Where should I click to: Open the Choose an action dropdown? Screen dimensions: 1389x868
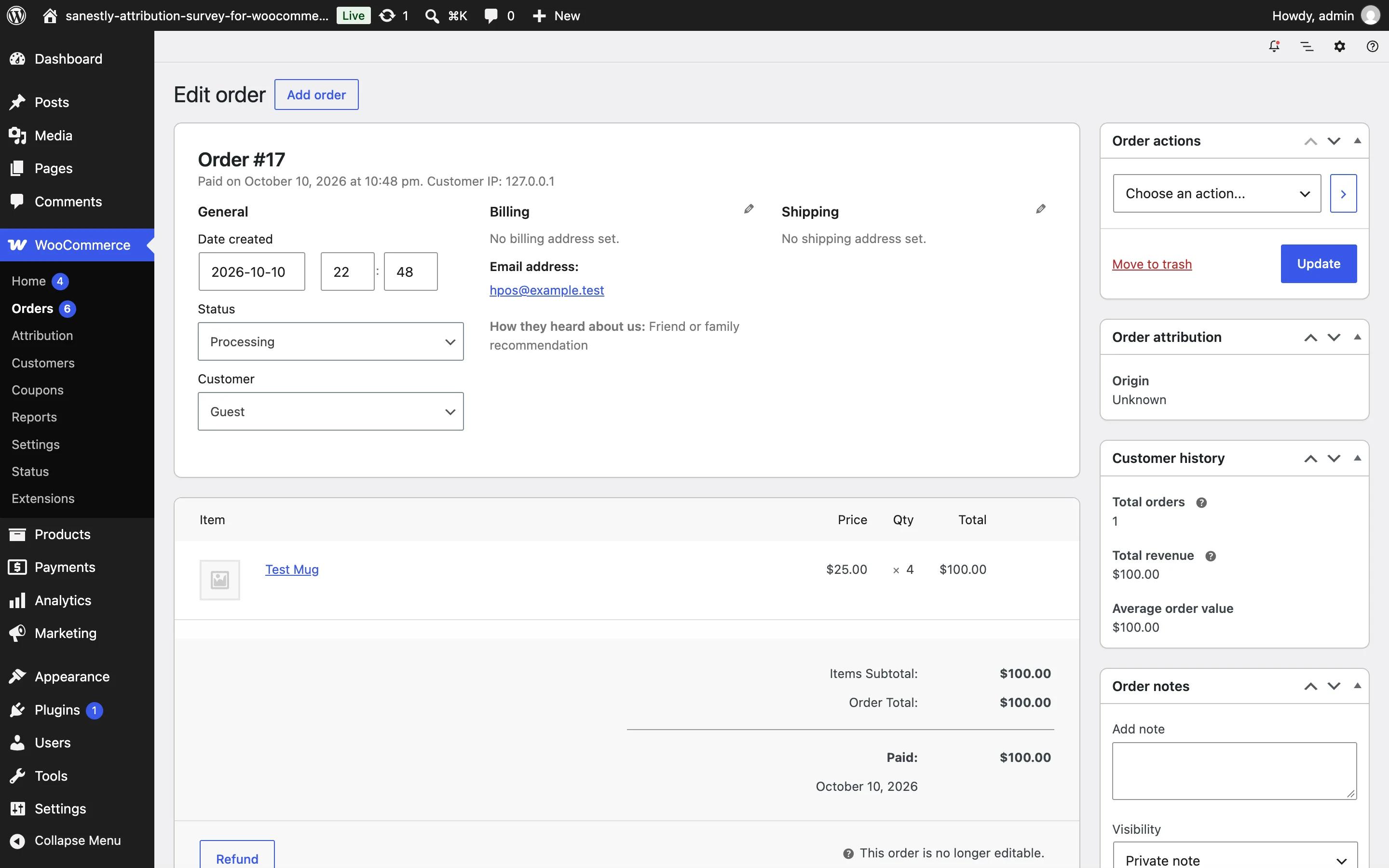pyautogui.click(x=1217, y=193)
